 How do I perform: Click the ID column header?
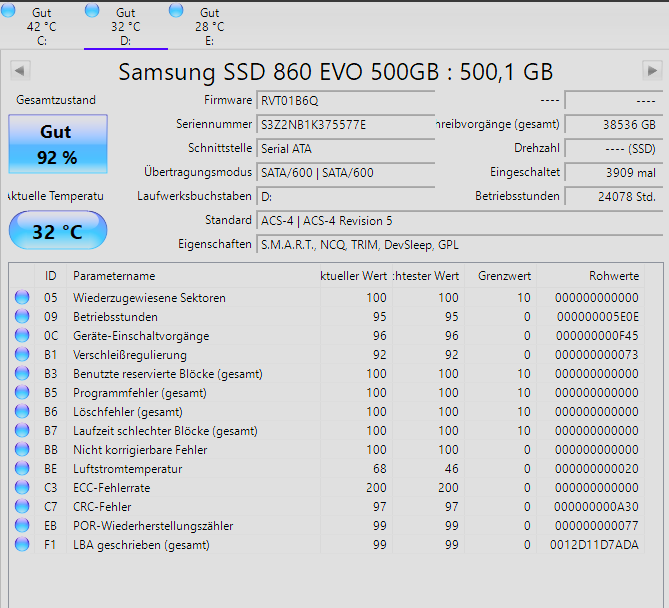click(50, 276)
